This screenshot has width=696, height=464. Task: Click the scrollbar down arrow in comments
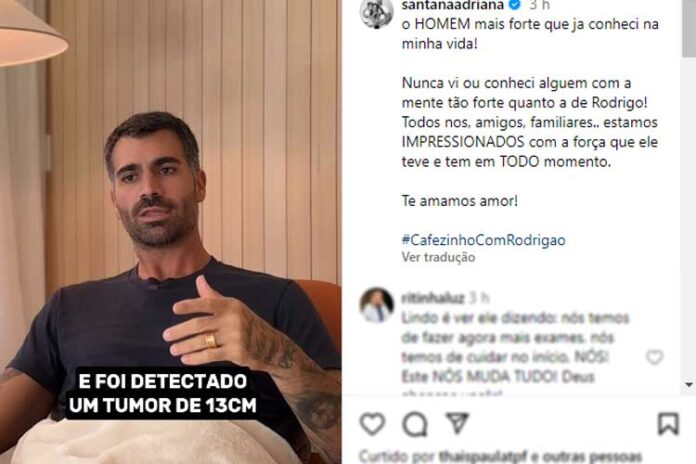tap(689, 385)
